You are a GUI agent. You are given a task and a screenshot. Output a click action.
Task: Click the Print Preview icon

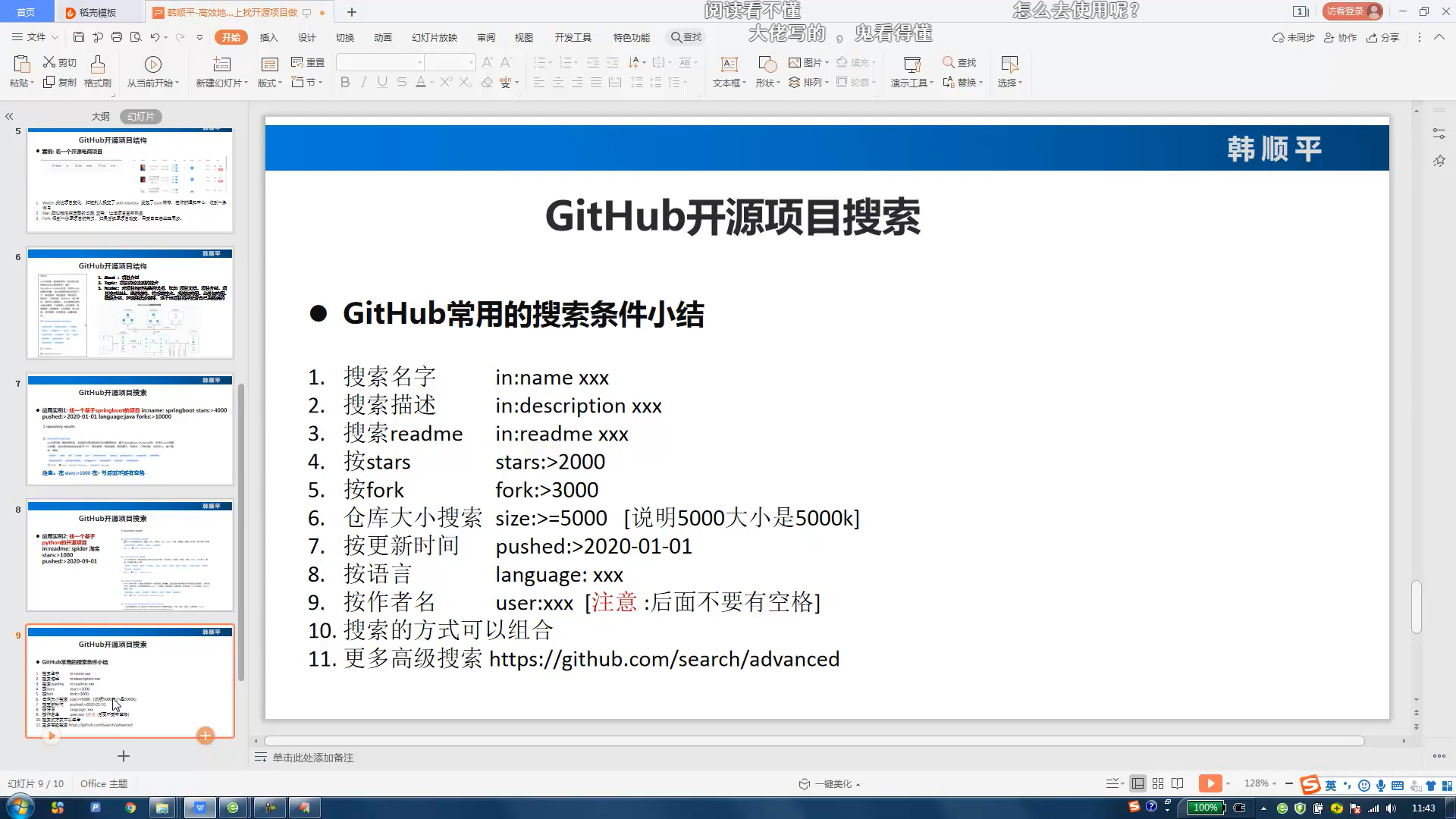[x=136, y=37]
